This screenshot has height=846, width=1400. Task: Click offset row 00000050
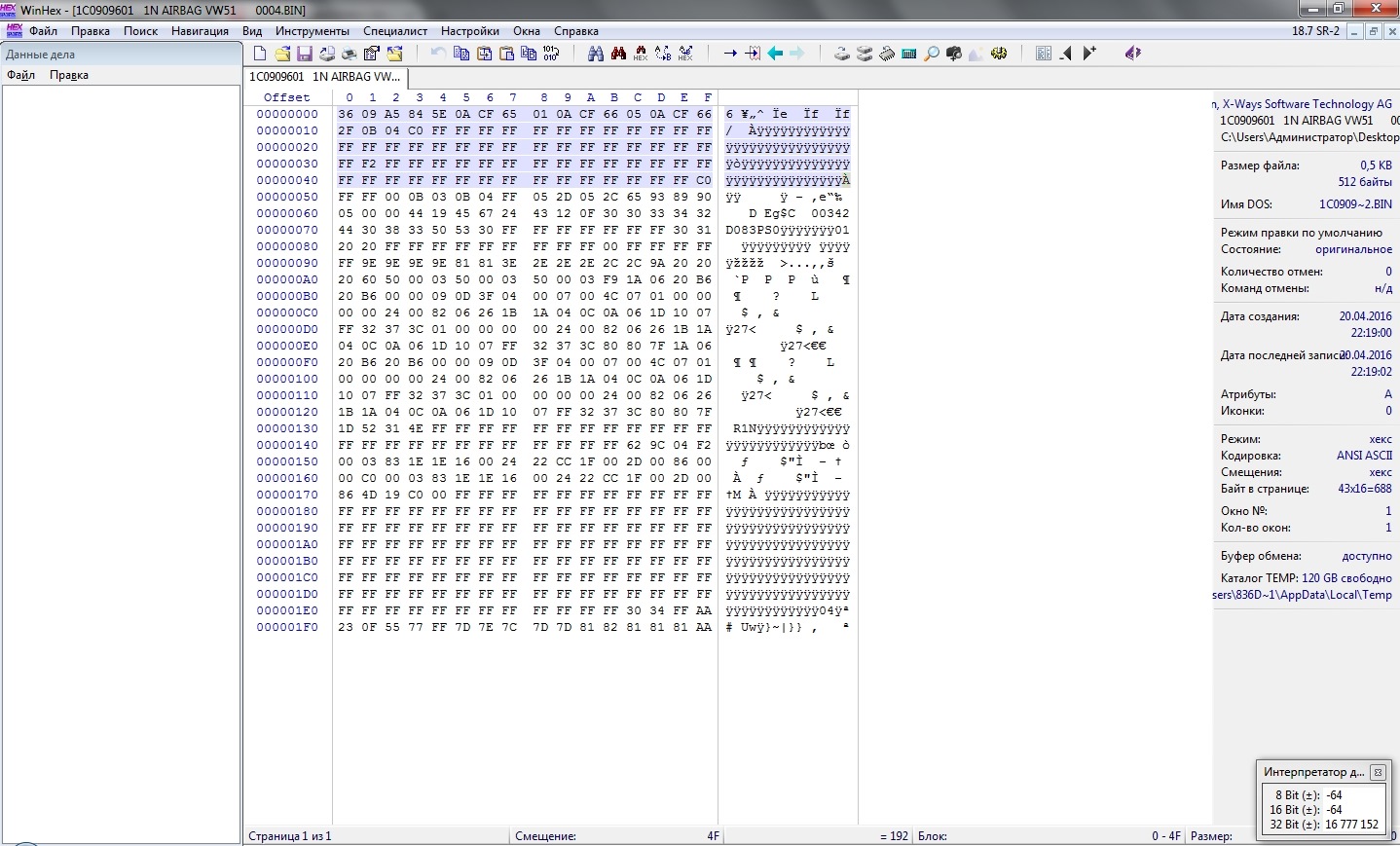[x=287, y=197]
